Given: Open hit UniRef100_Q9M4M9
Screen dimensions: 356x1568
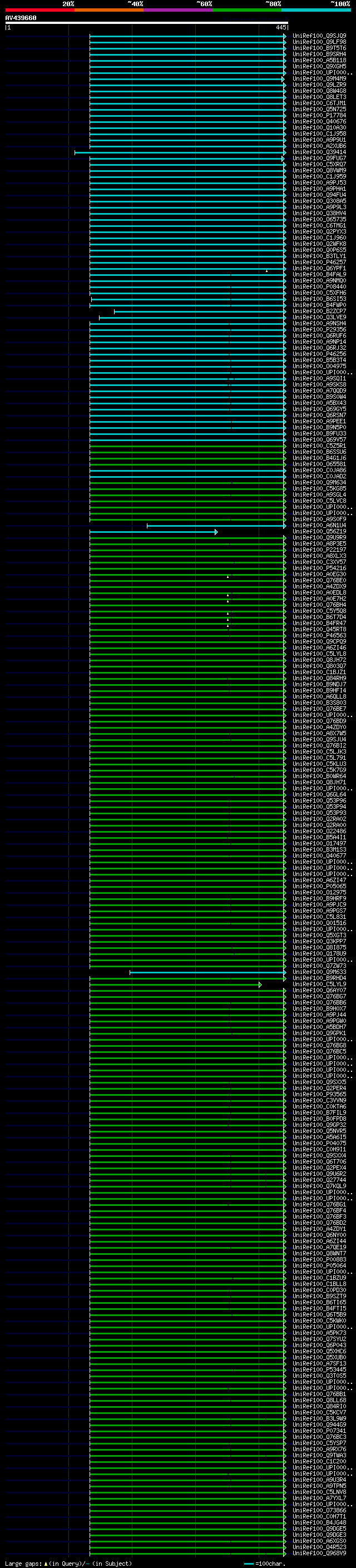Looking at the screenshot, I should click(x=319, y=78).
